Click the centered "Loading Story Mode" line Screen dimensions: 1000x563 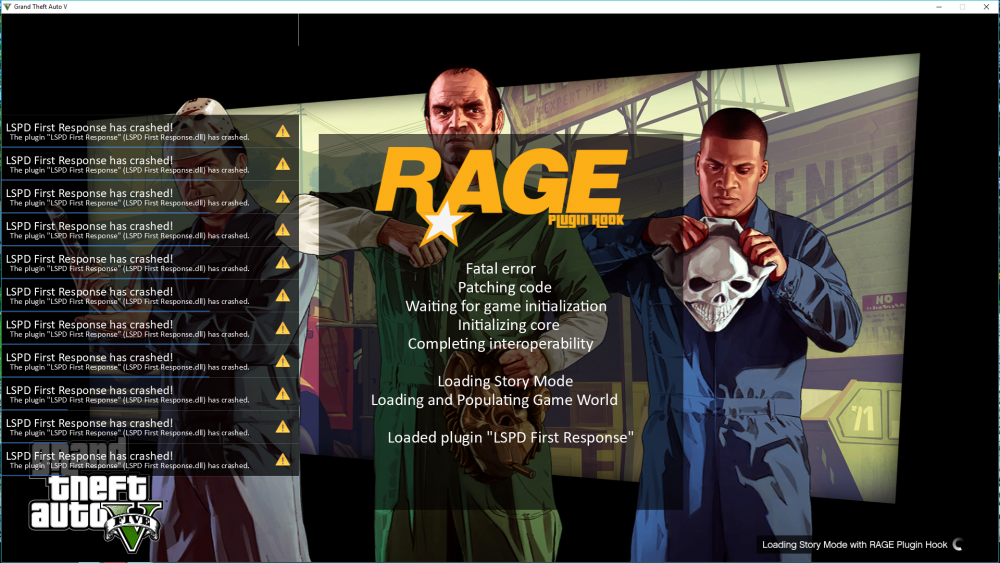pos(505,381)
